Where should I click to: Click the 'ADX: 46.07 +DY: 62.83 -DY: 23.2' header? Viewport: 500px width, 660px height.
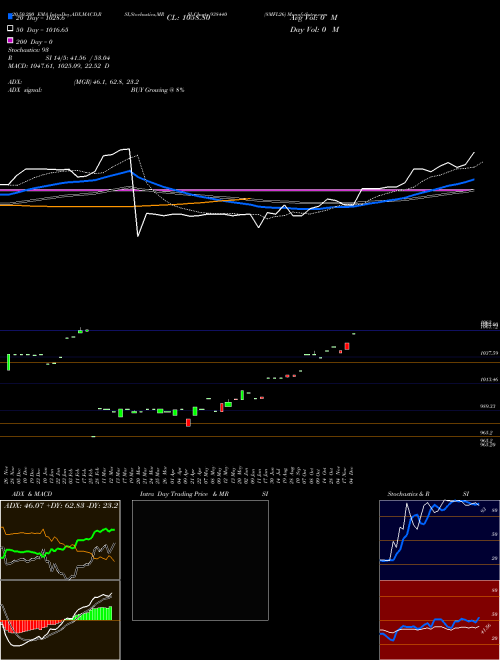tap(61, 505)
